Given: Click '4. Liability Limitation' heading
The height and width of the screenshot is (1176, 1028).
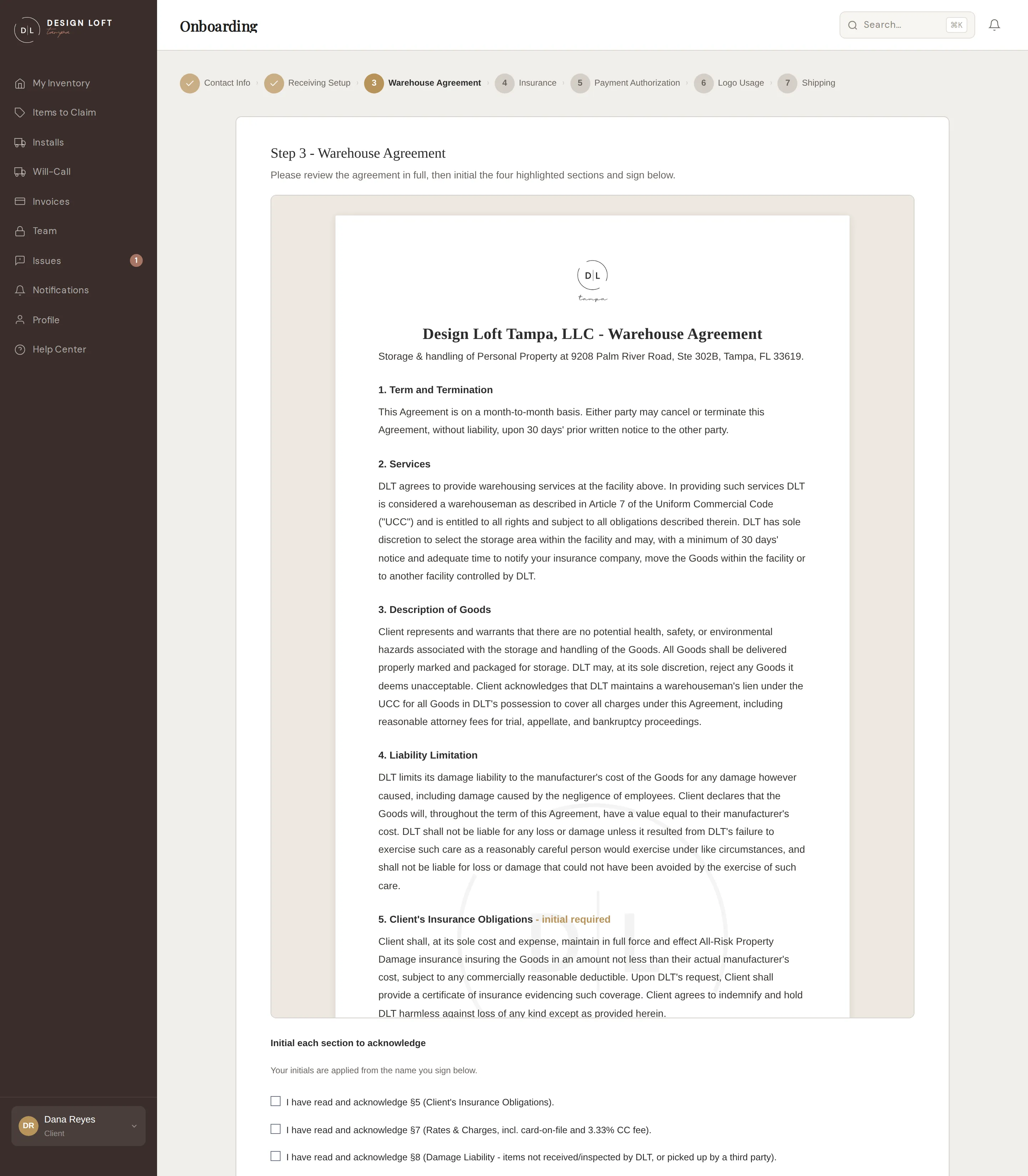Looking at the screenshot, I should (x=427, y=755).
